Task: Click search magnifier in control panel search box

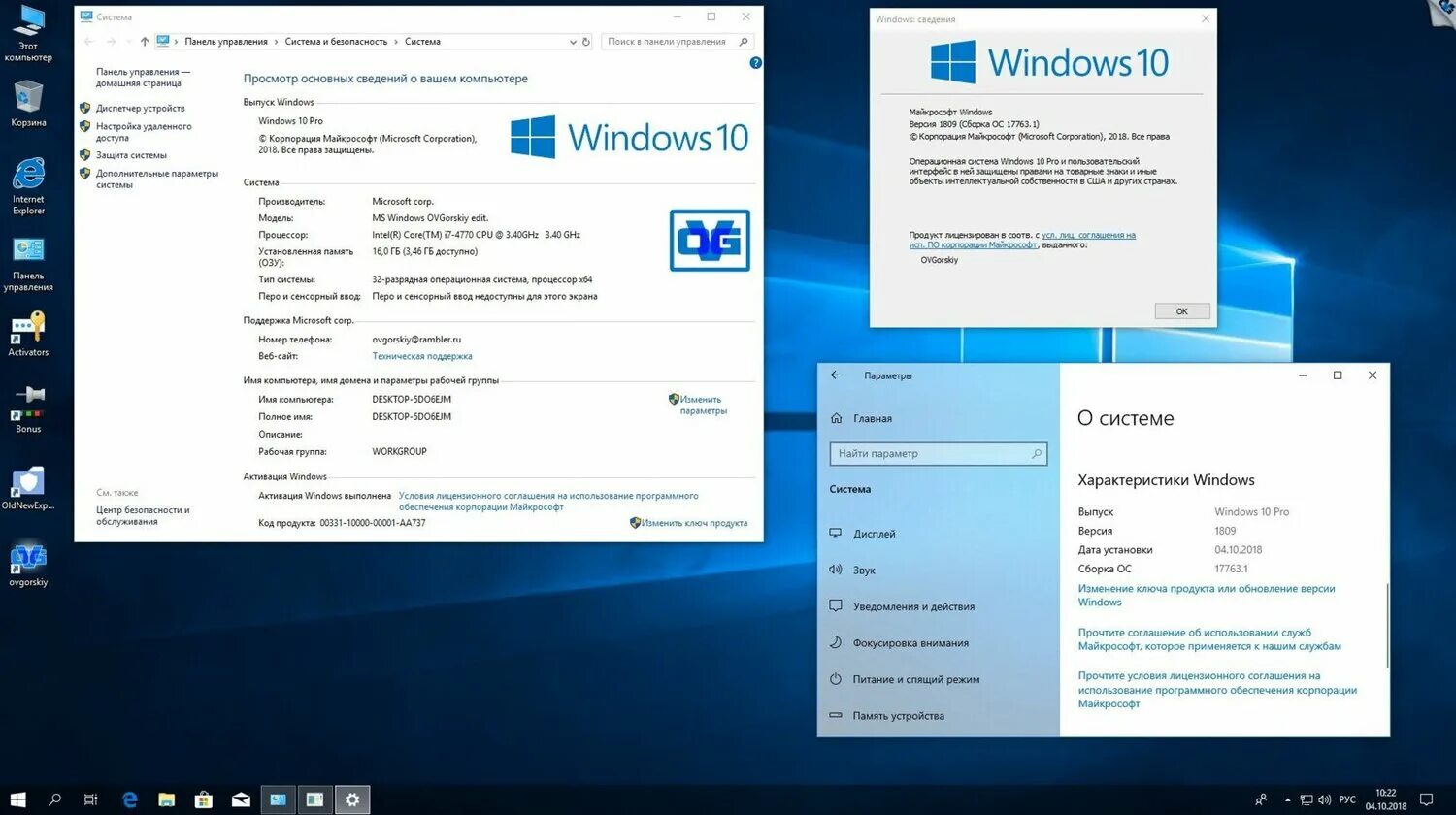Action: pos(744,42)
